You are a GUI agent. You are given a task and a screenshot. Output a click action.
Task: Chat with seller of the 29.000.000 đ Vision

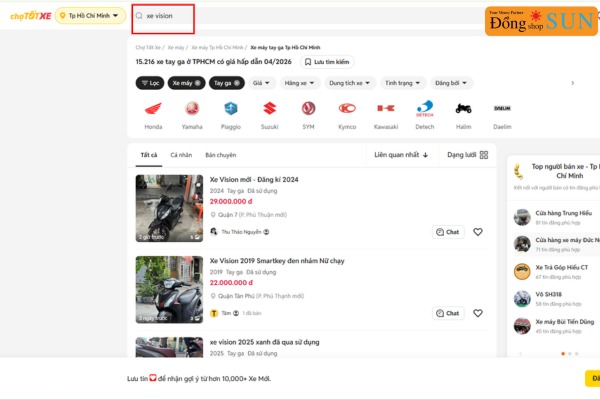click(448, 232)
